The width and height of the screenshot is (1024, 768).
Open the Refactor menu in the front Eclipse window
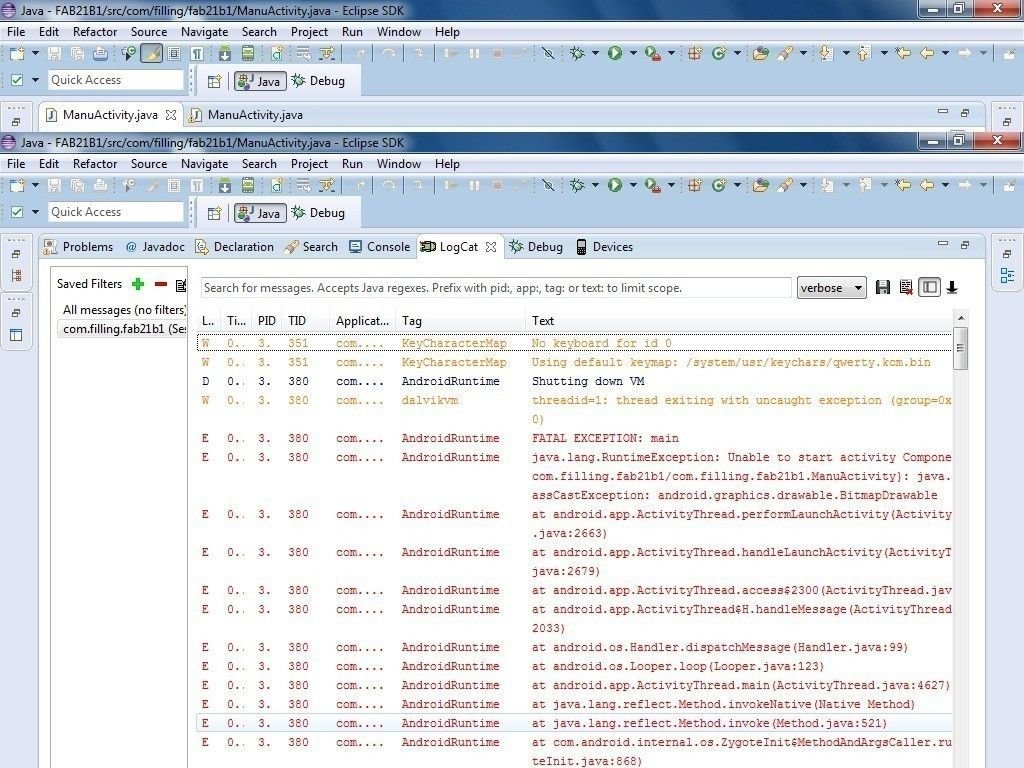[x=95, y=164]
